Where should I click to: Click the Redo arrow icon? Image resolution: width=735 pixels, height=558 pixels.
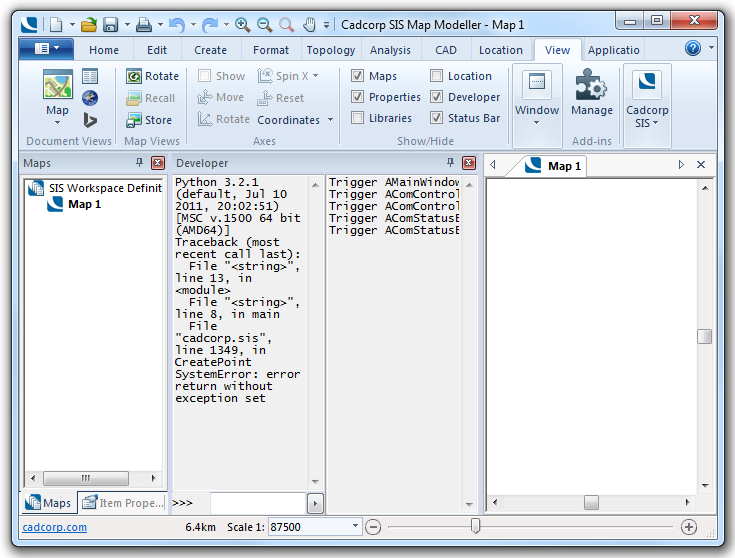(x=210, y=24)
